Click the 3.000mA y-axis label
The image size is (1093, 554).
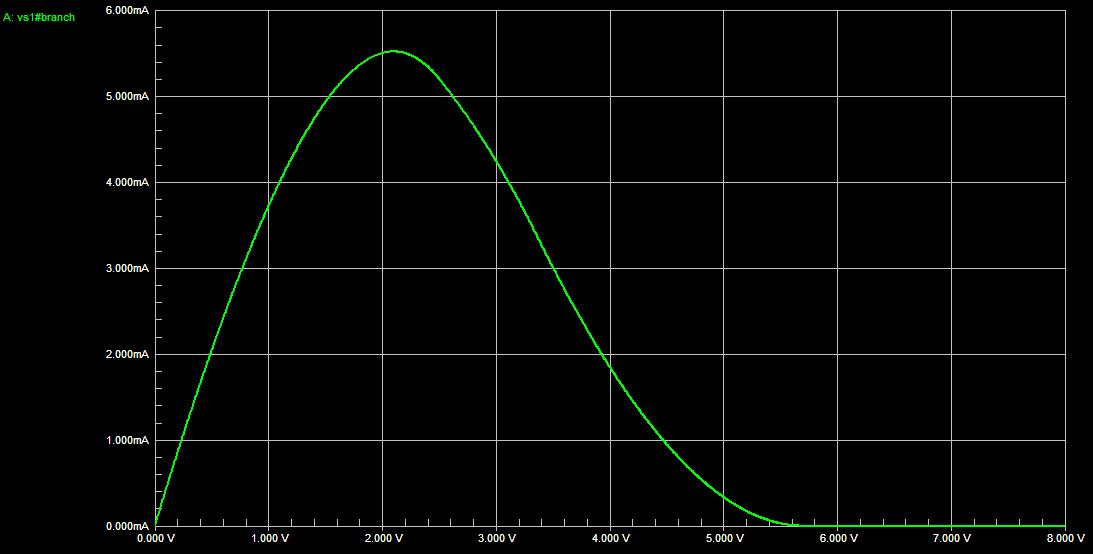click(127, 269)
